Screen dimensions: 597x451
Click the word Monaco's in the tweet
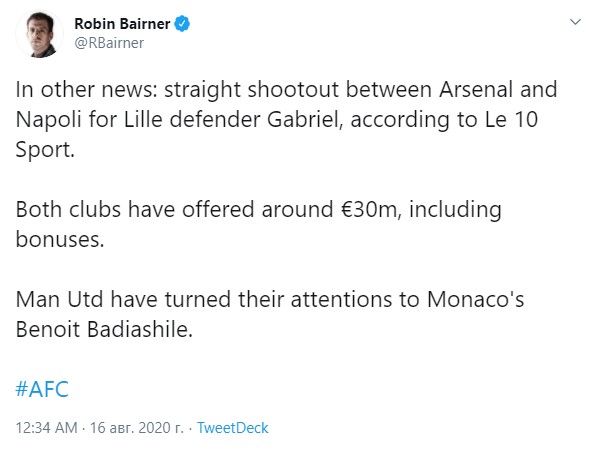476,299
